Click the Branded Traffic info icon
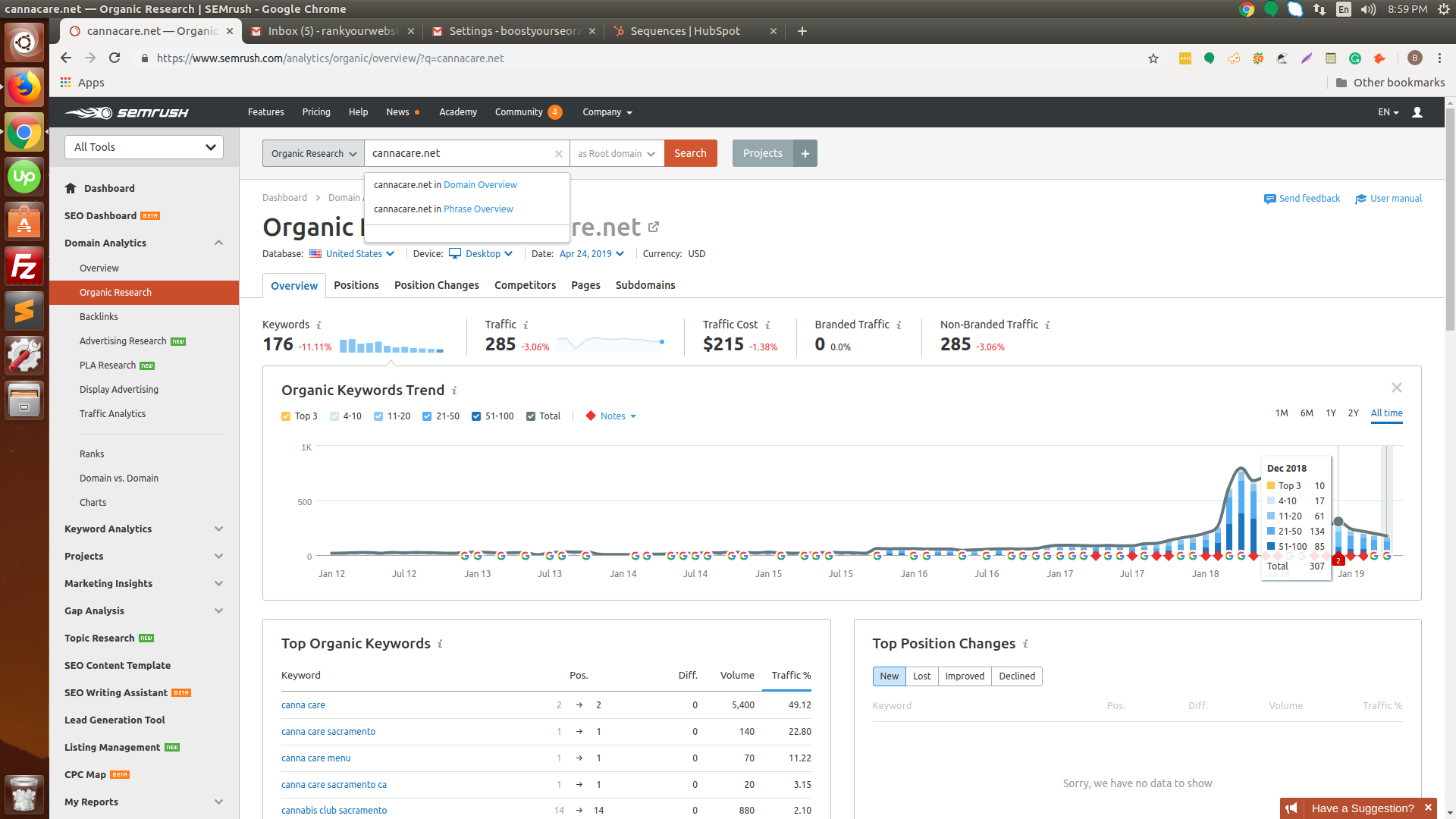Viewport: 1456px width, 819px height. 899,325
